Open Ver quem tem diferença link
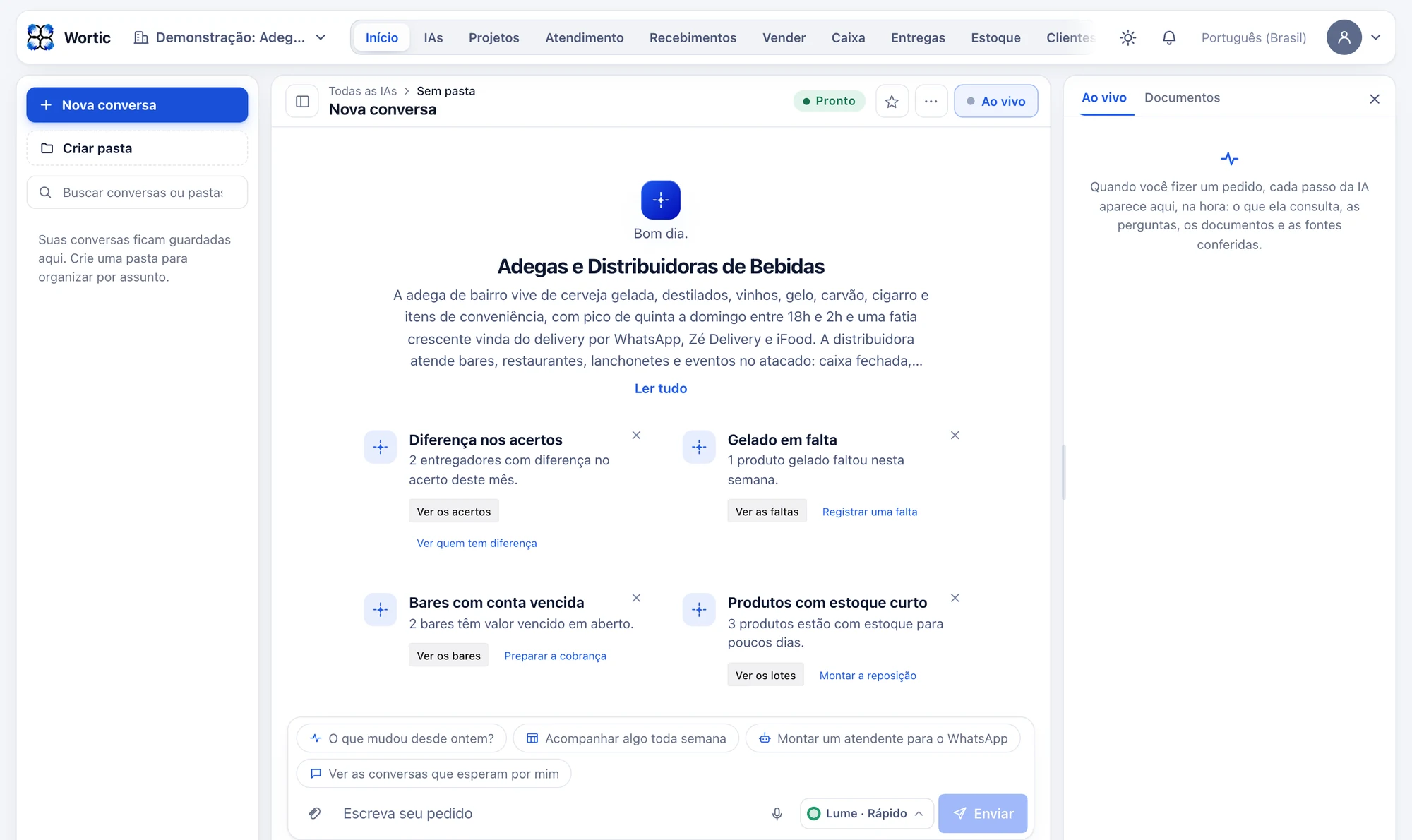This screenshot has height=840, width=1412. tap(477, 543)
